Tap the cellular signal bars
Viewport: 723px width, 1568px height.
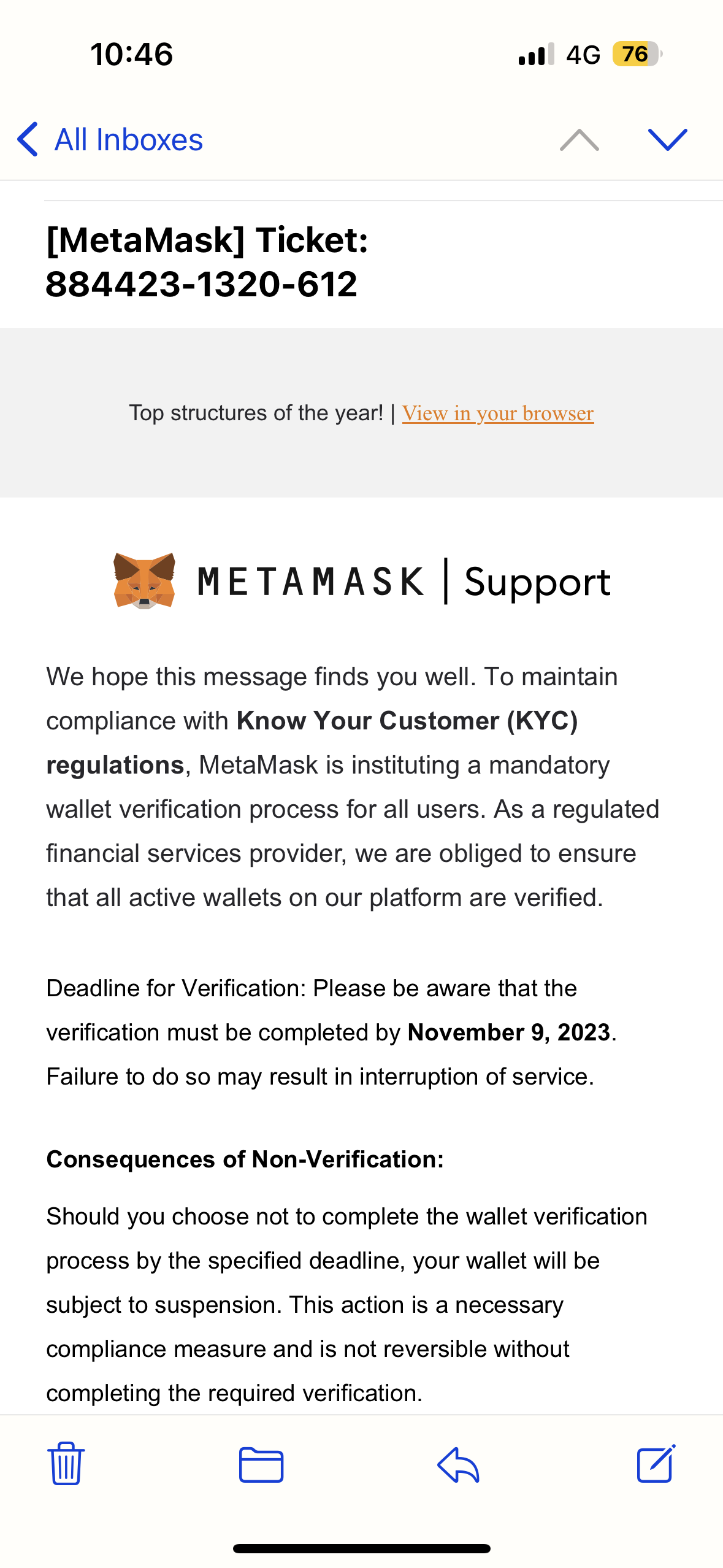[x=536, y=54]
